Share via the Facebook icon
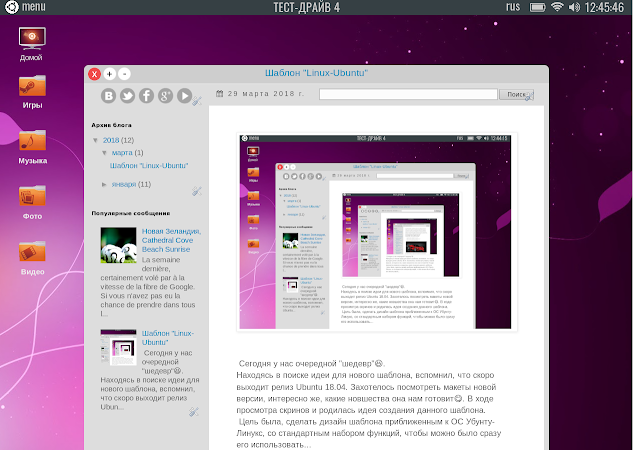640x450 pixels. (147, 96)
